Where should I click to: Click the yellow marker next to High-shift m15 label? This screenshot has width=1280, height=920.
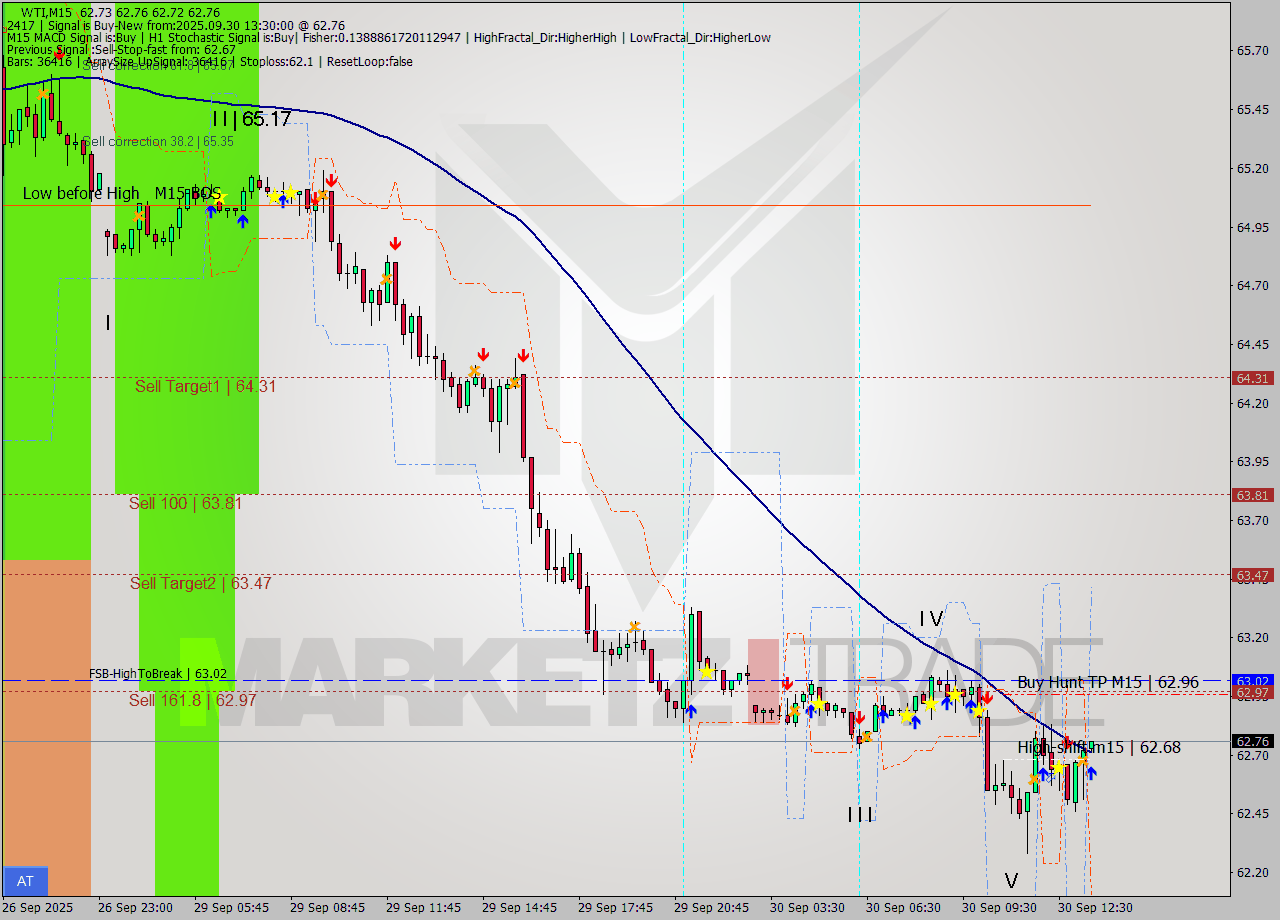point(1059,767)
